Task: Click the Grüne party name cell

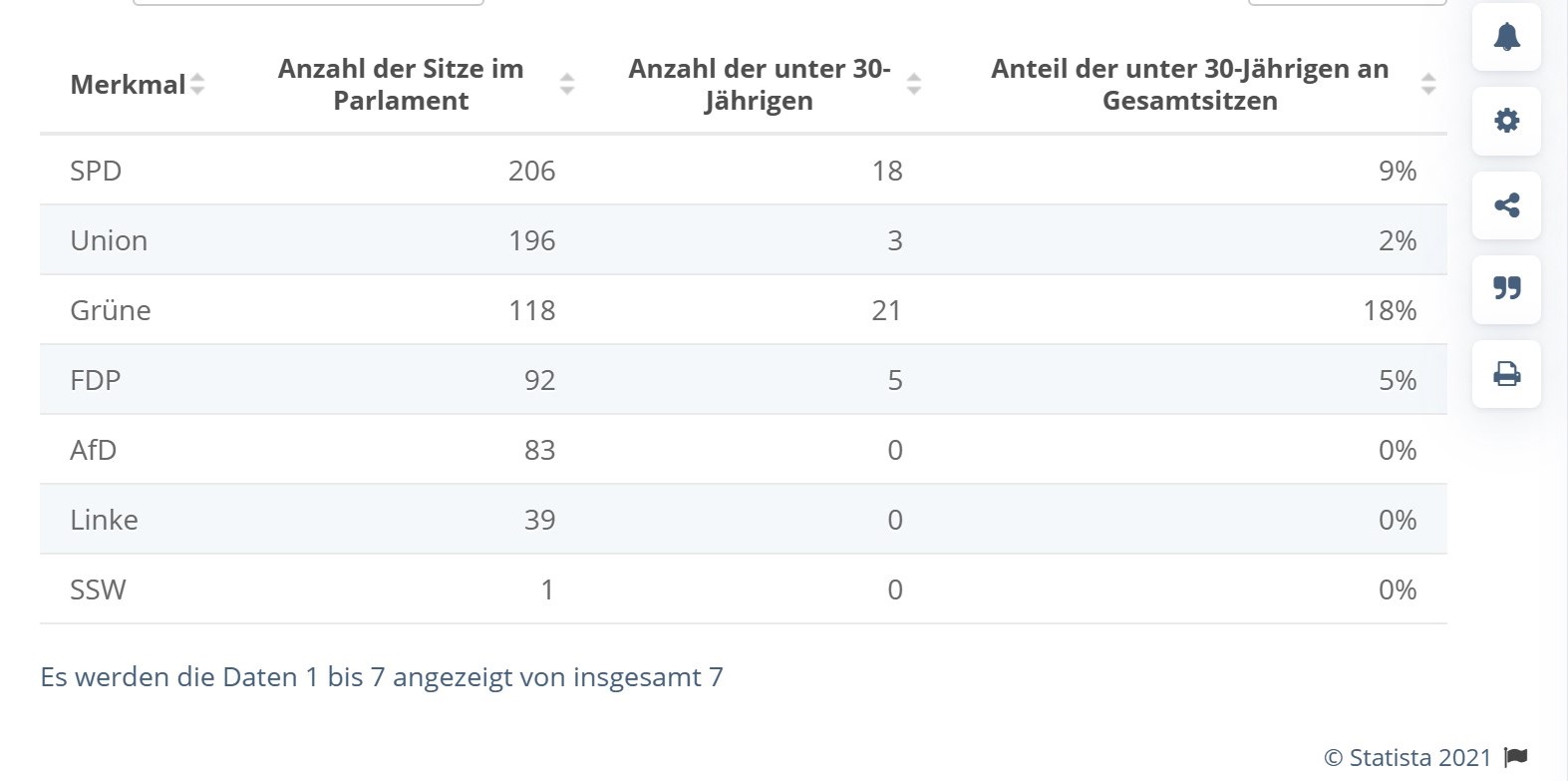Action: [111, 310]
